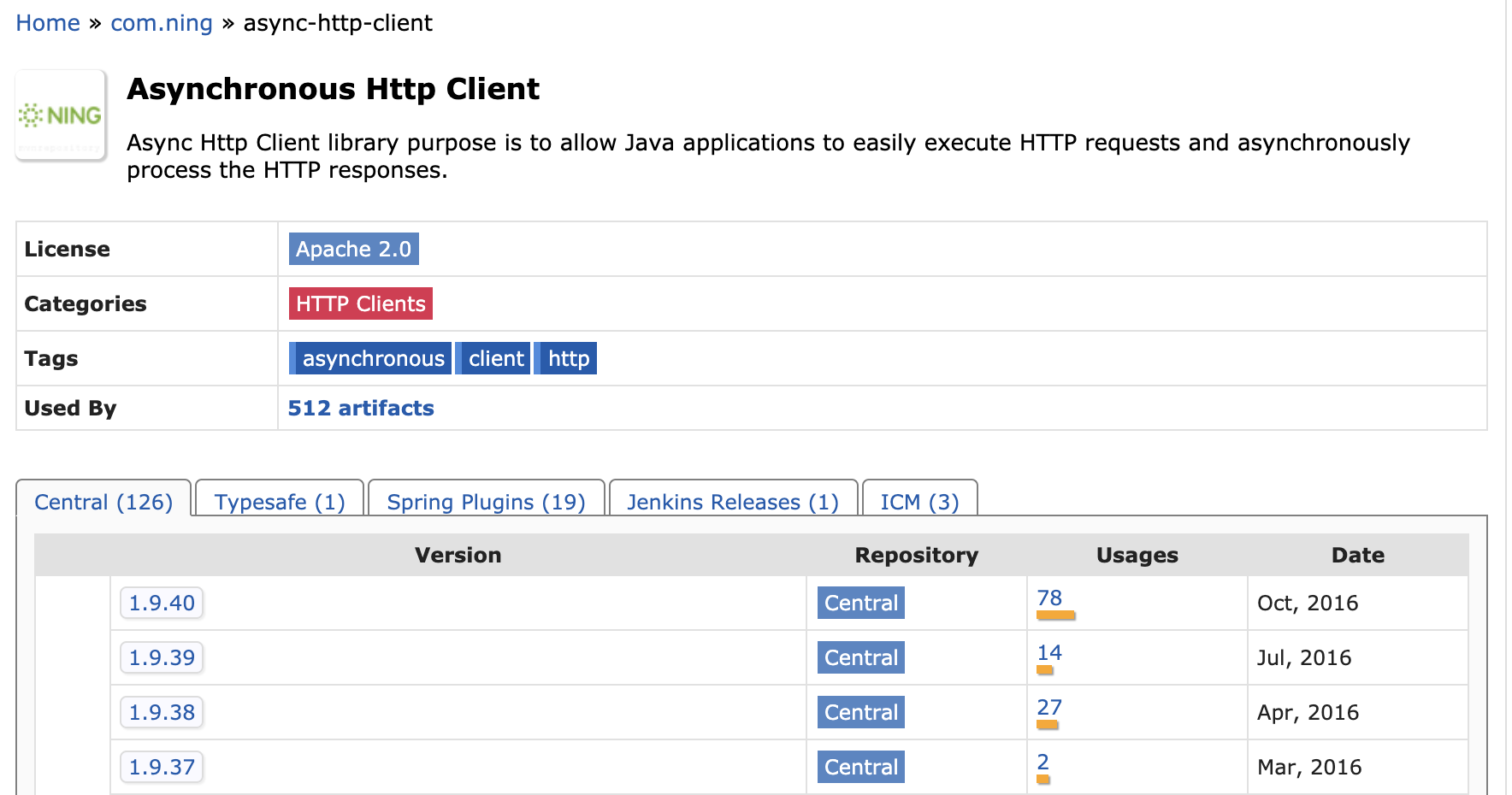The height and width of the screenshot is (795, 1512).
Task: Click the Central repository badge for 1.9.38
Action: pyautogui.click(x=860, y=712)
